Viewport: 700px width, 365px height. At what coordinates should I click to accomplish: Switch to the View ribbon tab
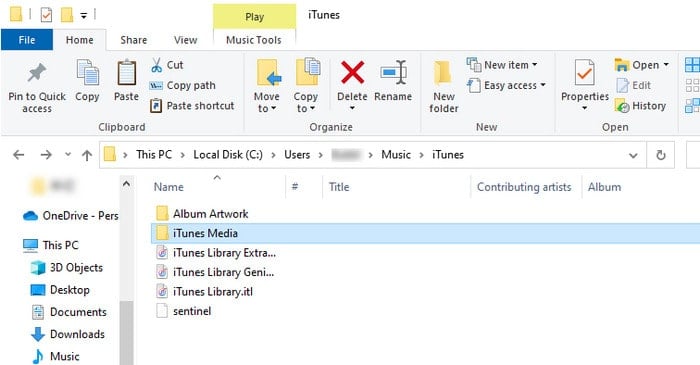pos(185,40)
